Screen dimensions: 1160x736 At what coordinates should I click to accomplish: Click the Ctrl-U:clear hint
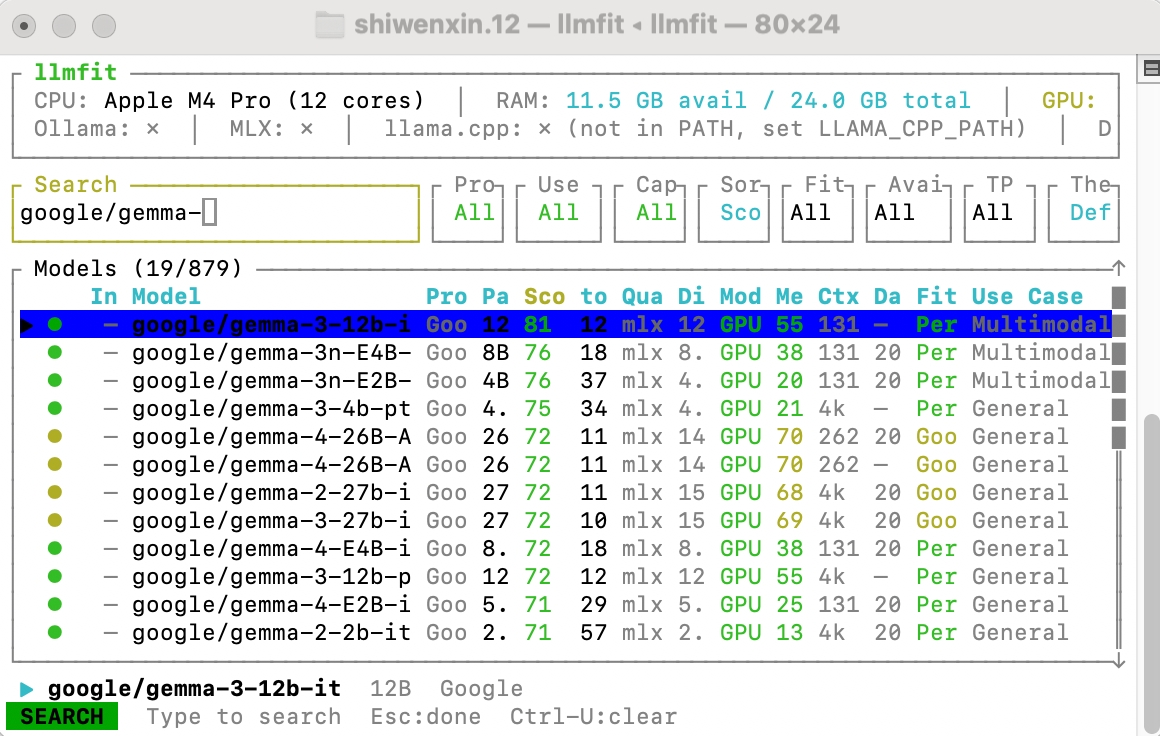point(593,717)
